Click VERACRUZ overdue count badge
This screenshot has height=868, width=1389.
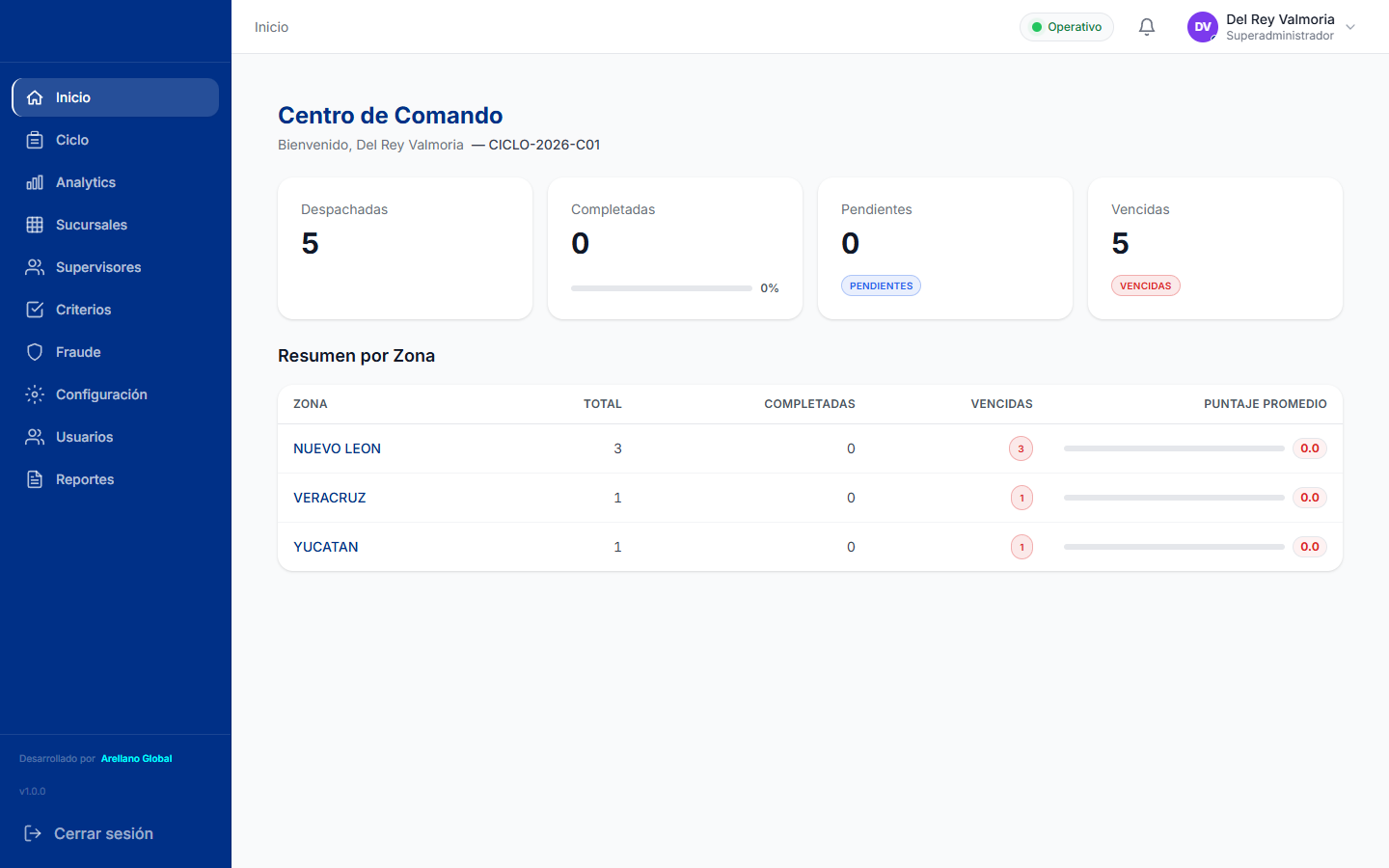coord(1021,498)
